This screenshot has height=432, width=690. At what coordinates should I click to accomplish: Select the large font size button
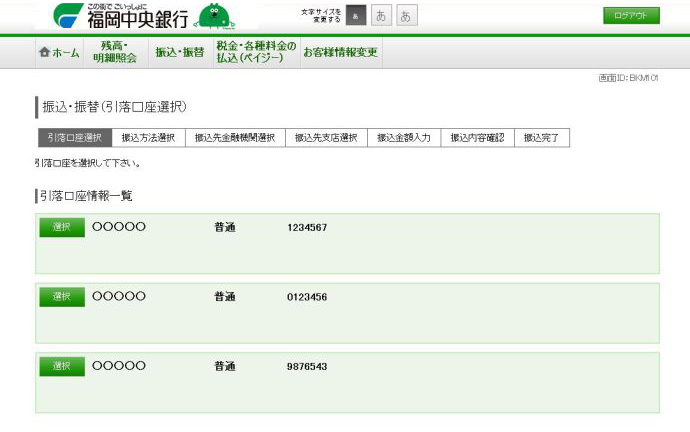[x=407, y=16]
